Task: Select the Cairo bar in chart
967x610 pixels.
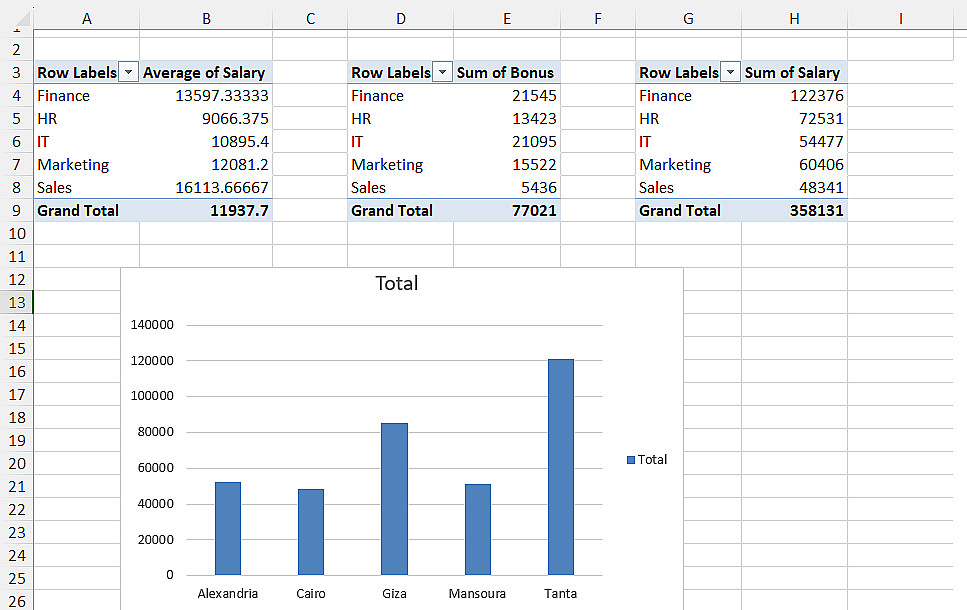Action: click(311, 532)
